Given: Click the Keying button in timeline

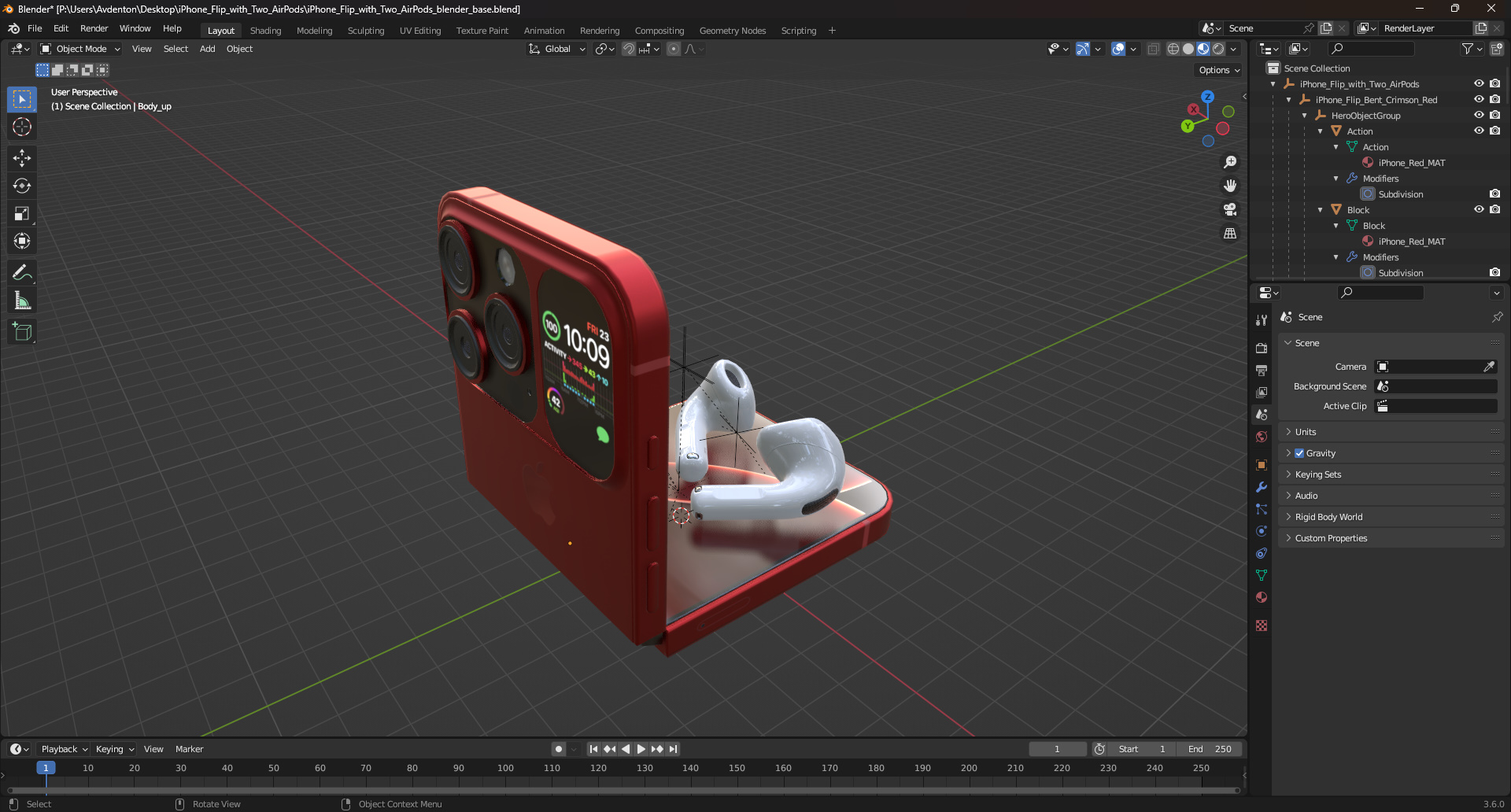Looking at the screenshot, I should coord(115,749).
